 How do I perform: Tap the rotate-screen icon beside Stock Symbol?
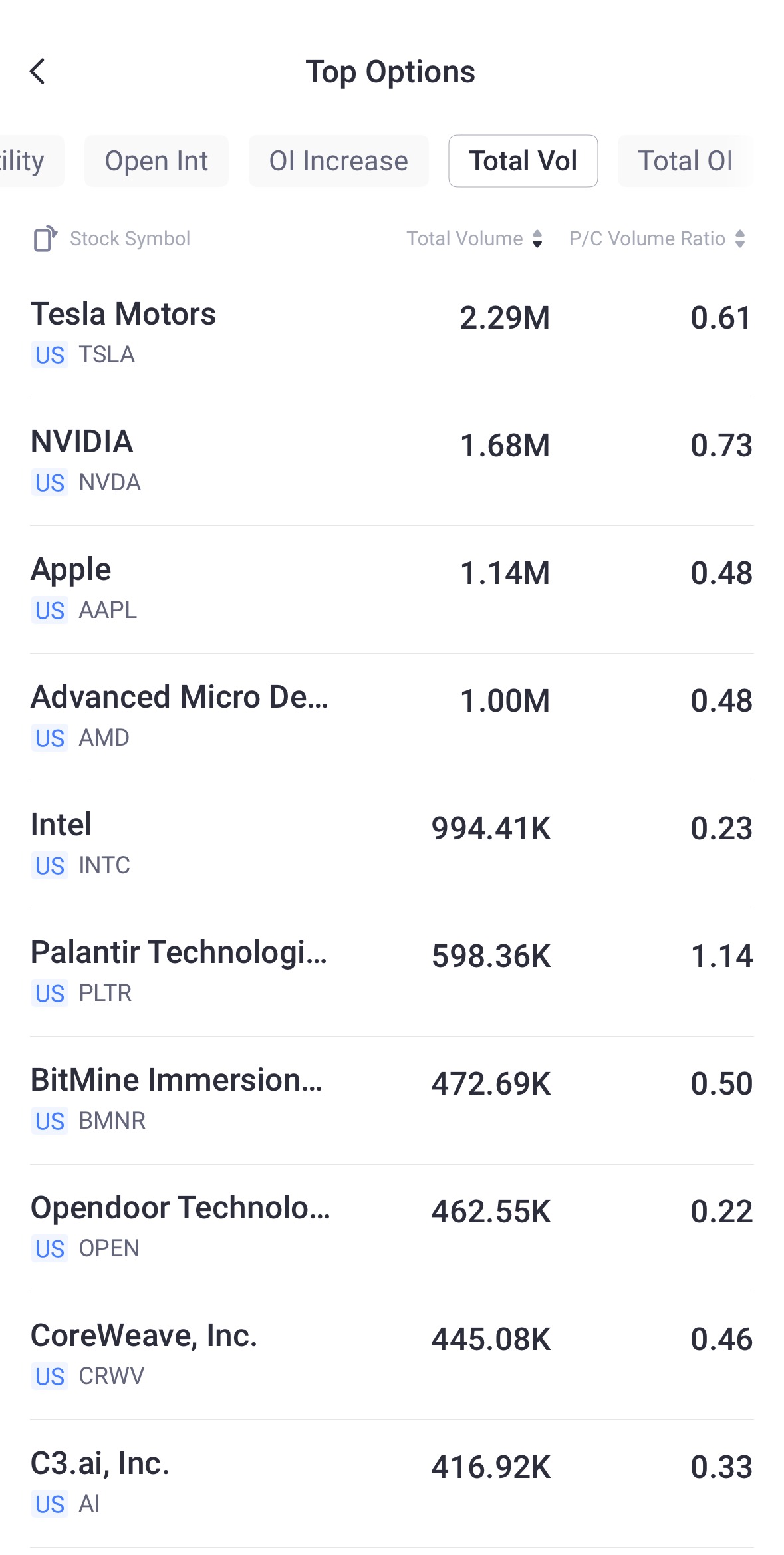tap(45, 239)
